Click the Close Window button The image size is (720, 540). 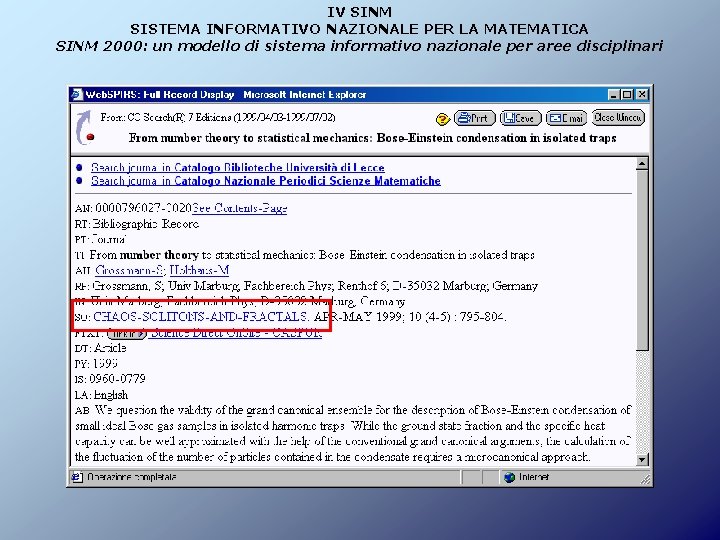pyautogui.click(x=618, y=118)
